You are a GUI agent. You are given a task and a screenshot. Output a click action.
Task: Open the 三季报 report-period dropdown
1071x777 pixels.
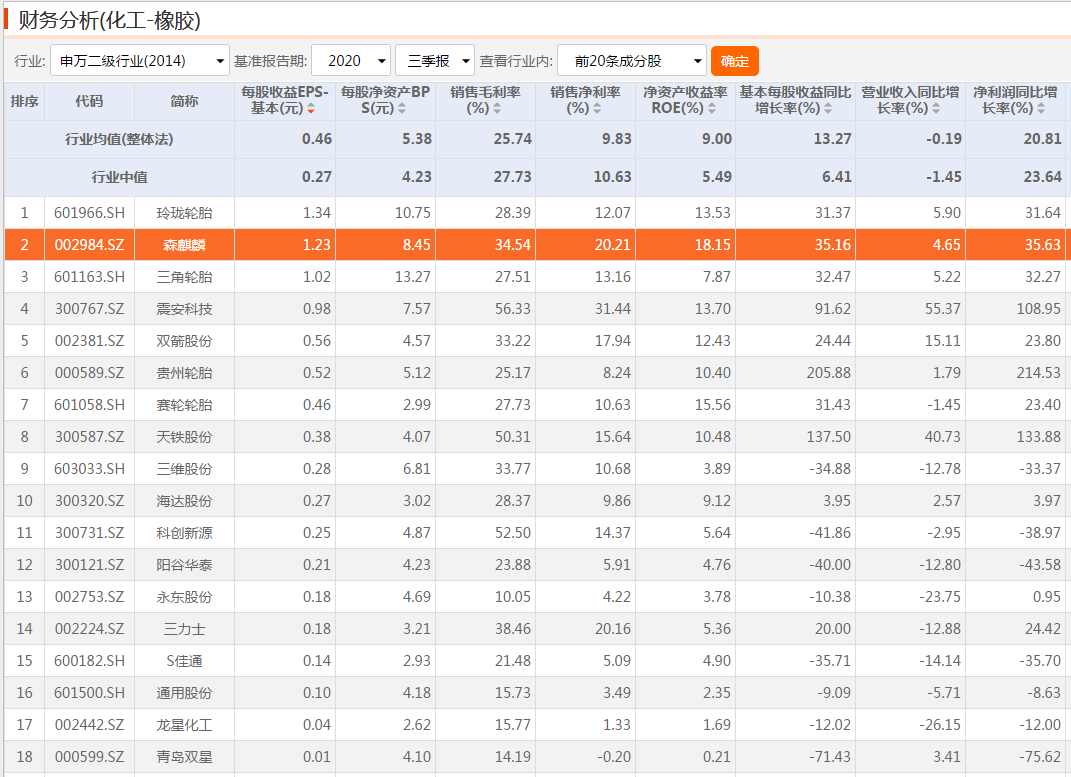434,61
